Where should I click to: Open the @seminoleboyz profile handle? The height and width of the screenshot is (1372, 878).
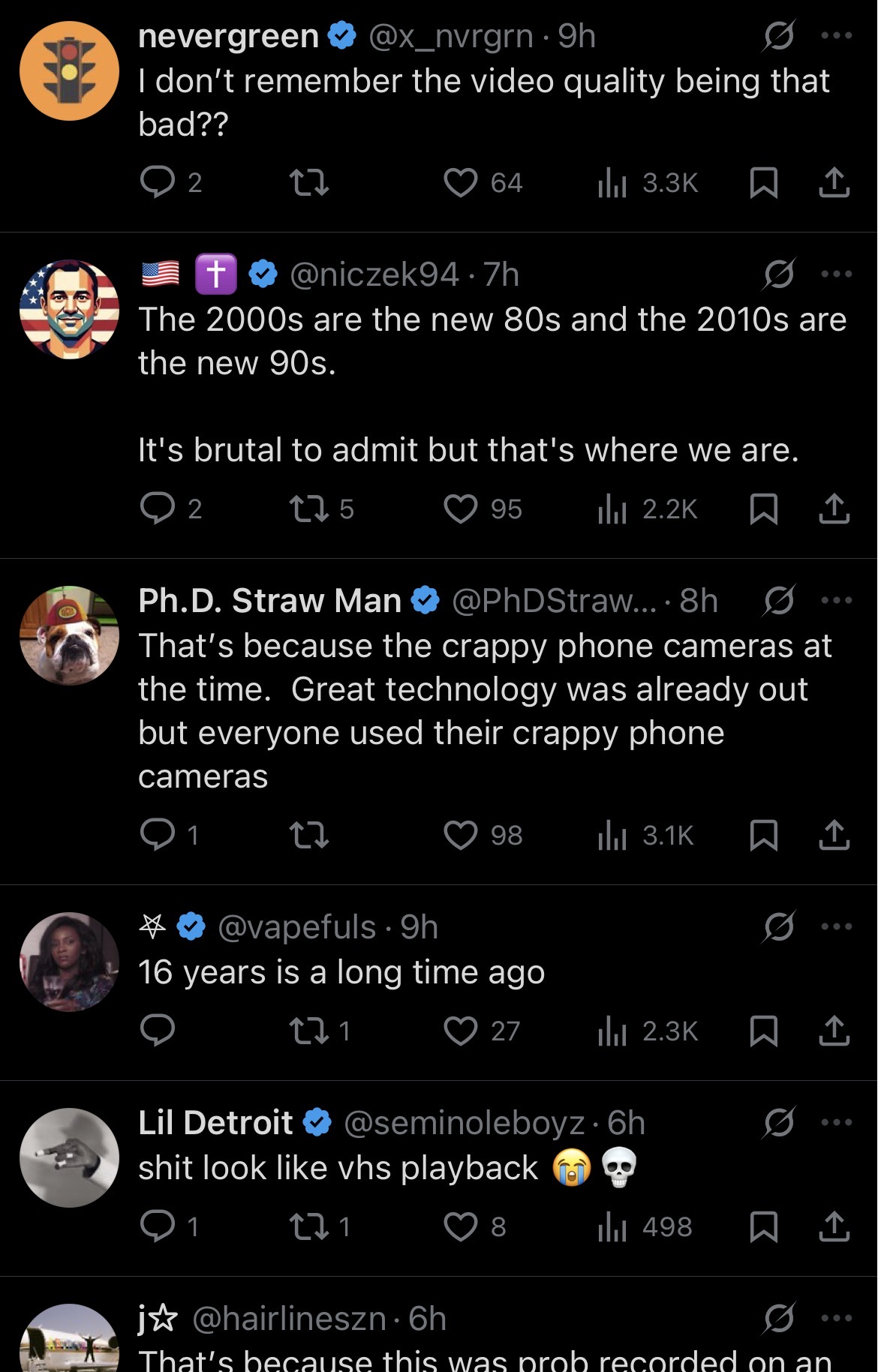point(464,1123)
